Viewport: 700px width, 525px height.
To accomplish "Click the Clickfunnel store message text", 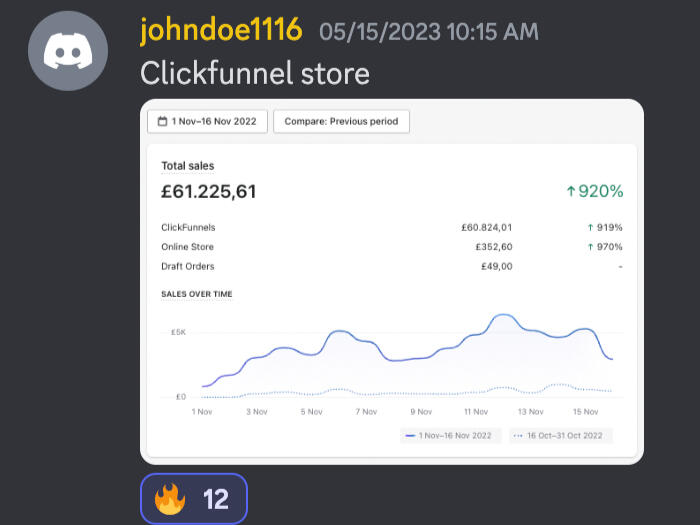I will coord(255,73).
